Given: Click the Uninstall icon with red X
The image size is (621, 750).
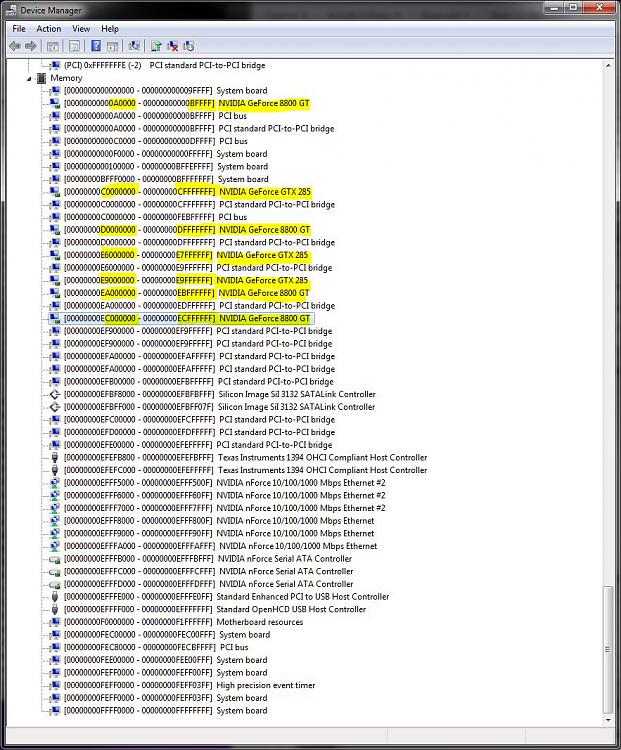Looking at the screenshot, I should 172,46.
